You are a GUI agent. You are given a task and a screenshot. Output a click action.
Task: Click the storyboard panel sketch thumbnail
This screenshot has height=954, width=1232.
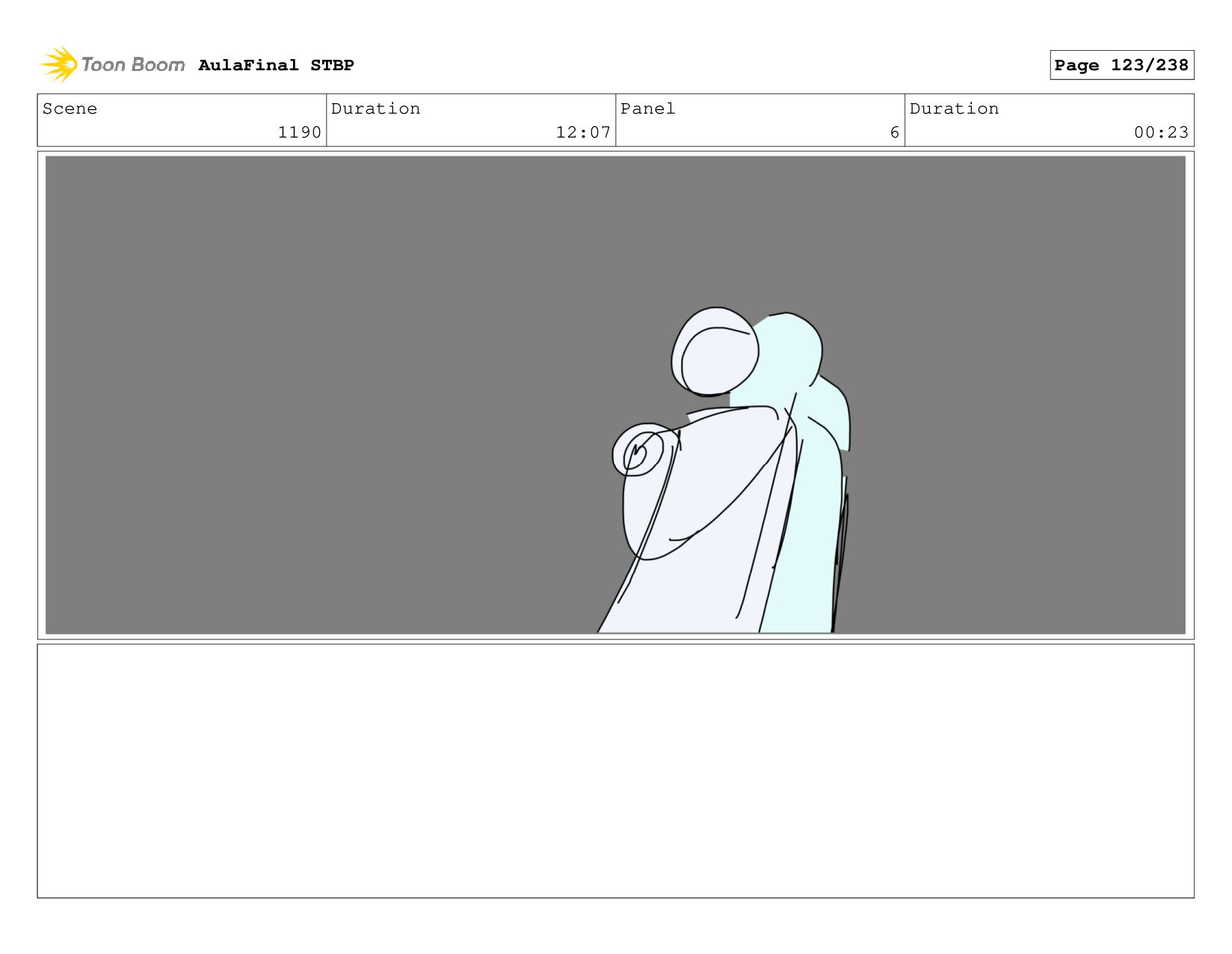tap(615, 395)
